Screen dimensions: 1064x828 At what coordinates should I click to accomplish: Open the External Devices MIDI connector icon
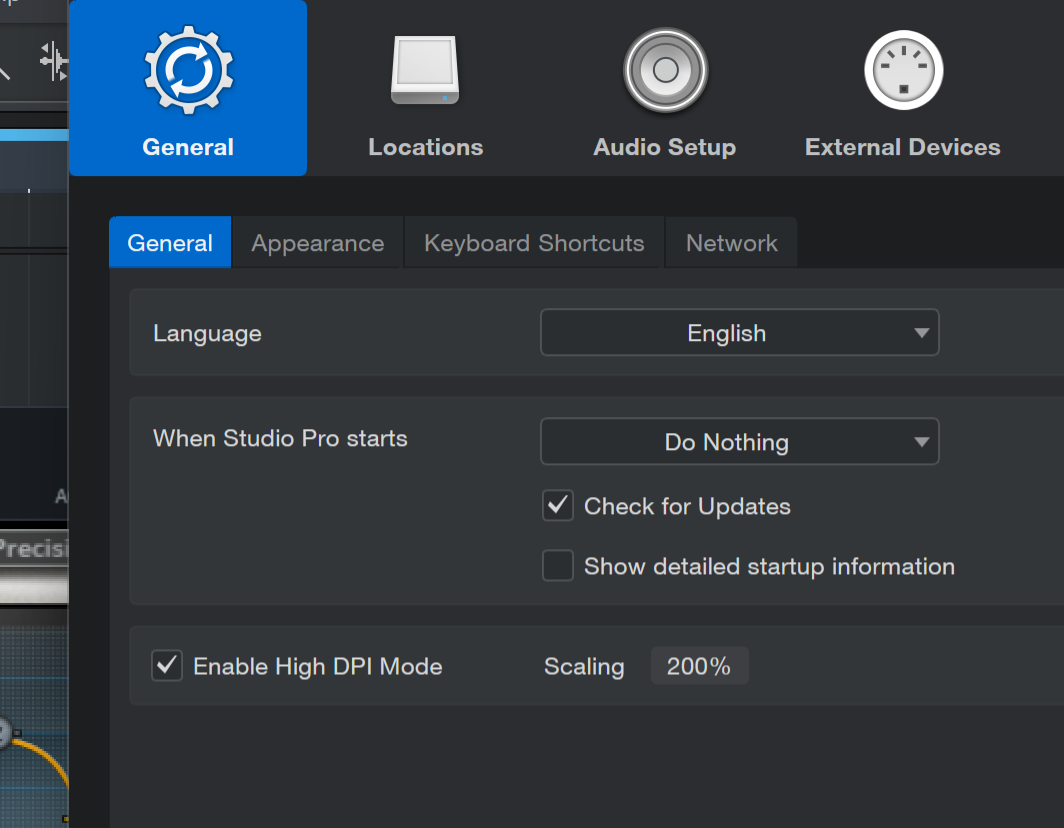pos(903,70)
